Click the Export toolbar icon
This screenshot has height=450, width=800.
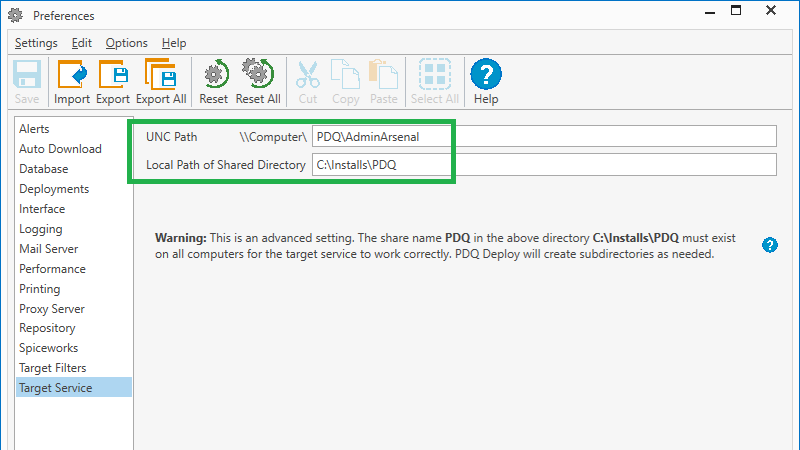click(113, 75)
